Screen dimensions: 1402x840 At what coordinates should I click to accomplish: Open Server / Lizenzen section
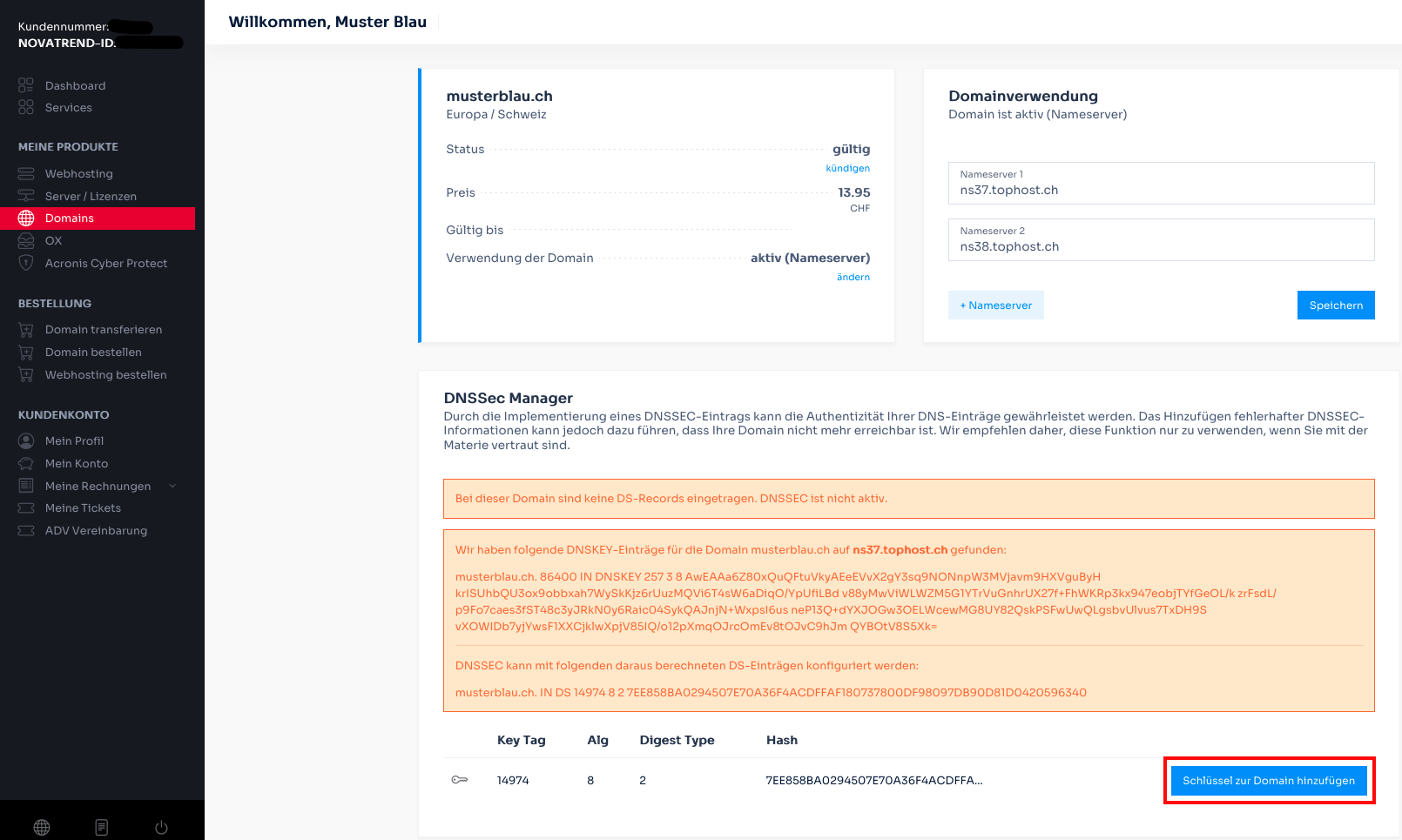click(x=91, y=197)
